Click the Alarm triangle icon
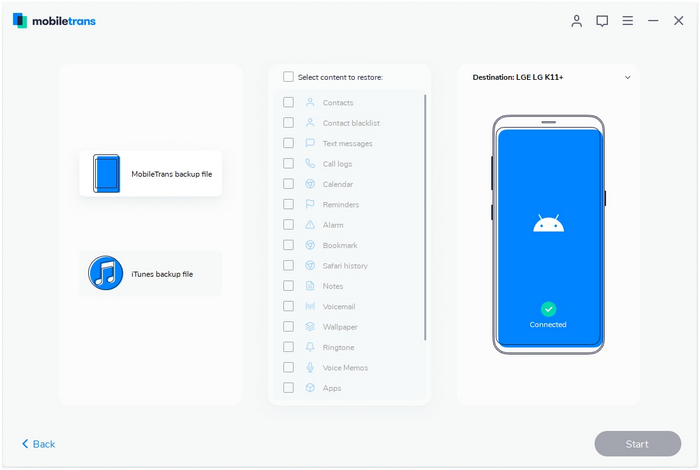The height and width of the screenshot is (470, 700). (x=310, y=225)
